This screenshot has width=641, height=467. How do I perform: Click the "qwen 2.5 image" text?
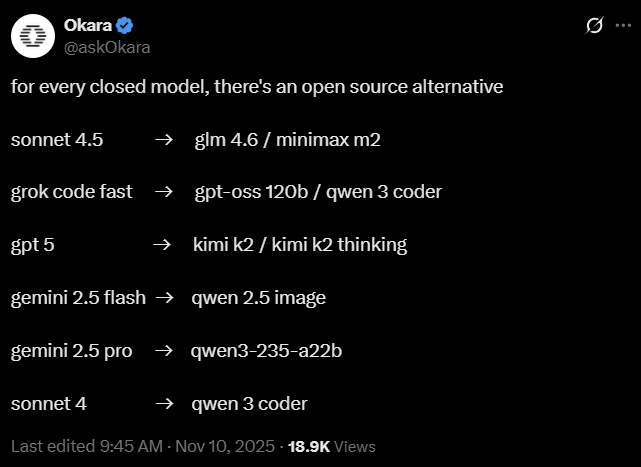259,298
